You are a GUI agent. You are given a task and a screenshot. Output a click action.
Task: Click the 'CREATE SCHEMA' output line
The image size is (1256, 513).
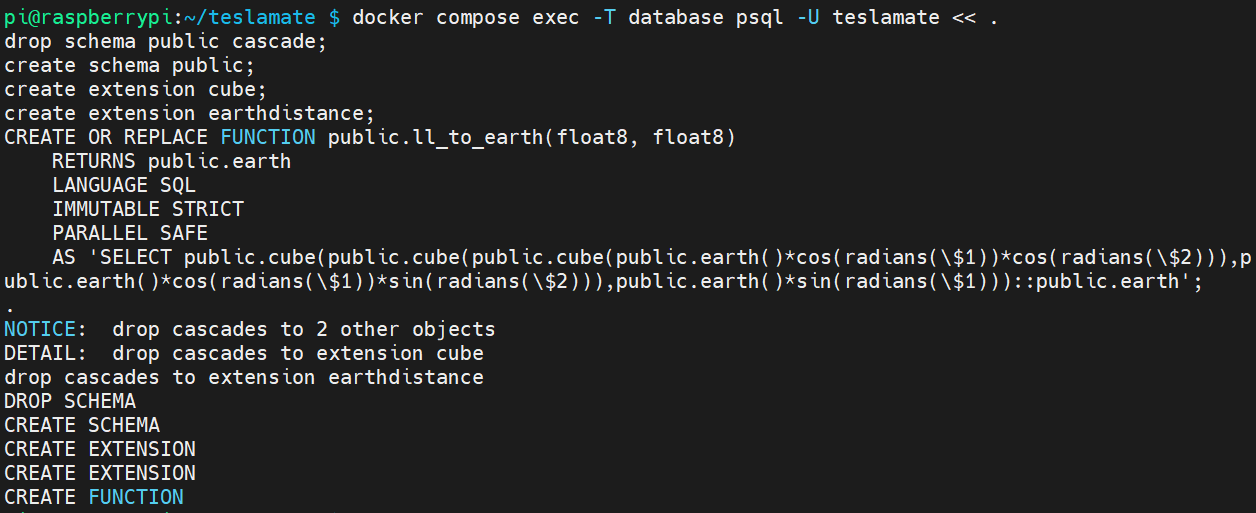point(82,425)
